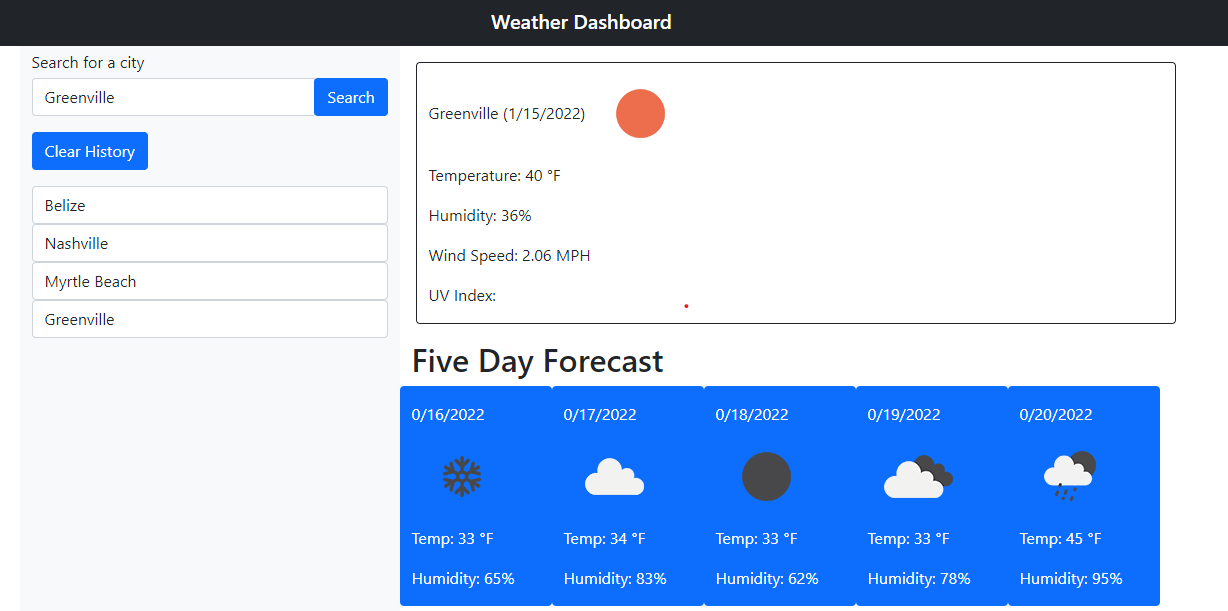Click the 0/17/2022 forecast date
Viewport: 1228px width, 611px height.
click(600, 414)
